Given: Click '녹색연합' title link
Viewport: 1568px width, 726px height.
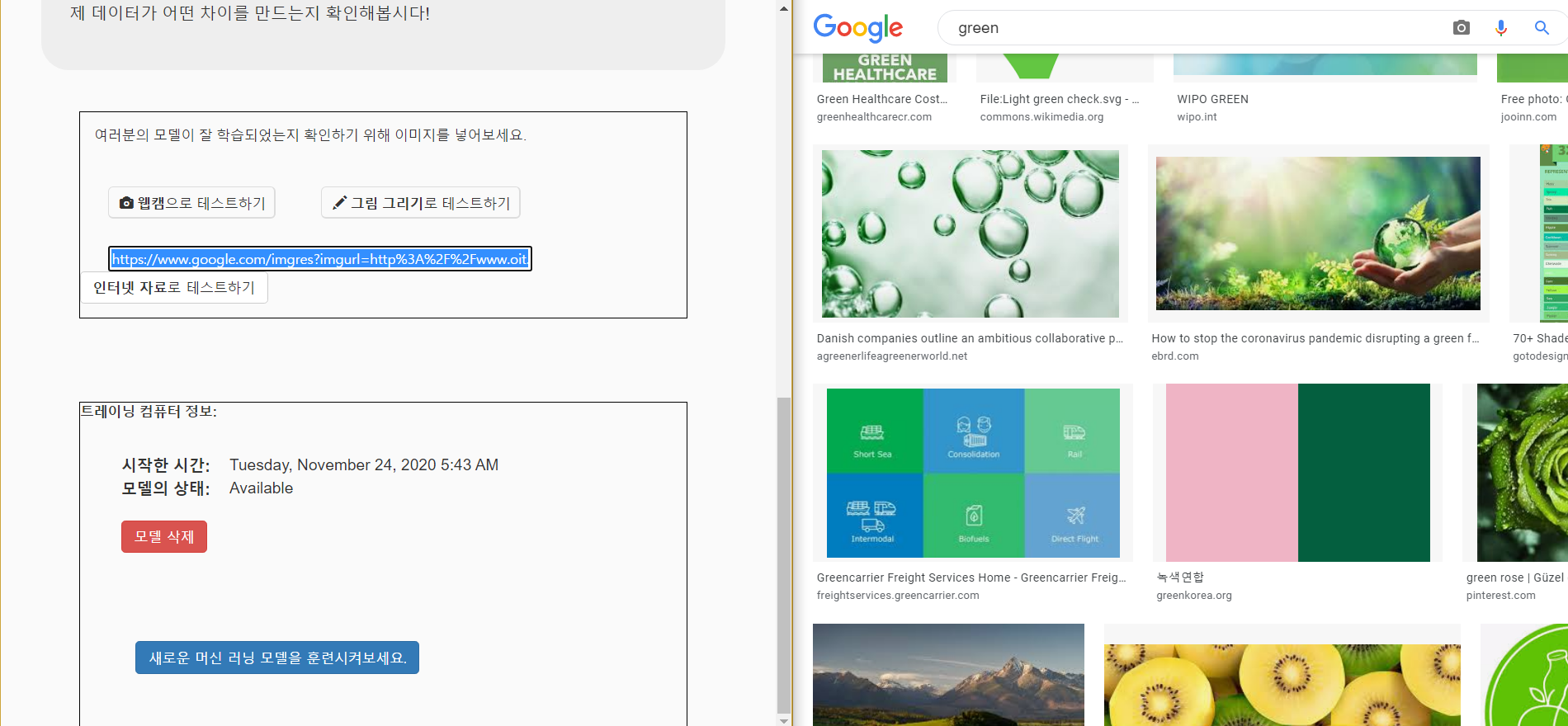Looking at the screenshot, I should pyautogui.click(x=1180, y=577).
